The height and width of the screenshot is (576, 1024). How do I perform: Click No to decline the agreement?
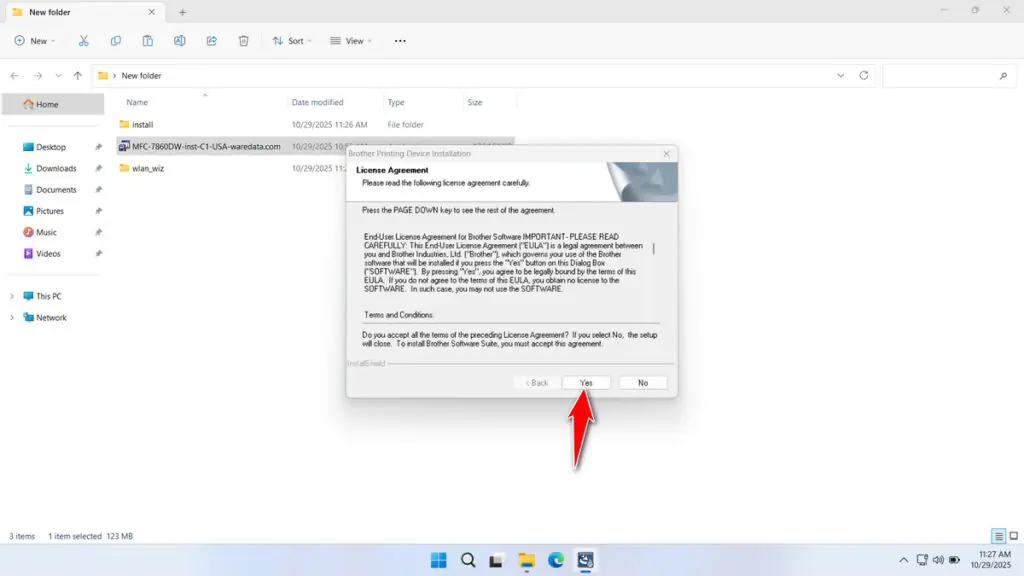(x=643, y=382)
